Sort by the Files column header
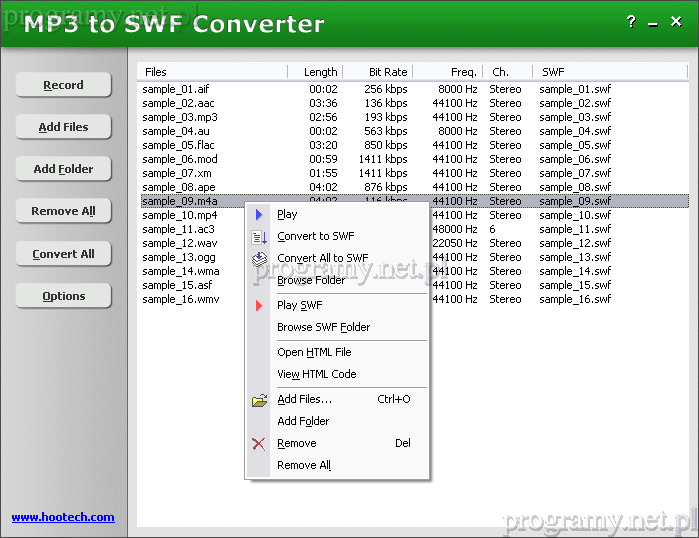Screen dimensions: 699x538 [212, 72]
